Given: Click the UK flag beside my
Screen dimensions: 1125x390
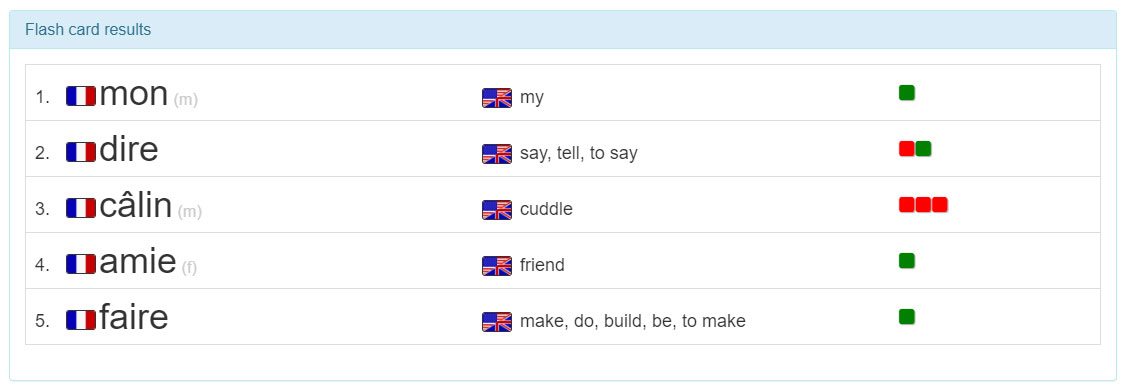Looking at the screenshot, I should 497,98.
